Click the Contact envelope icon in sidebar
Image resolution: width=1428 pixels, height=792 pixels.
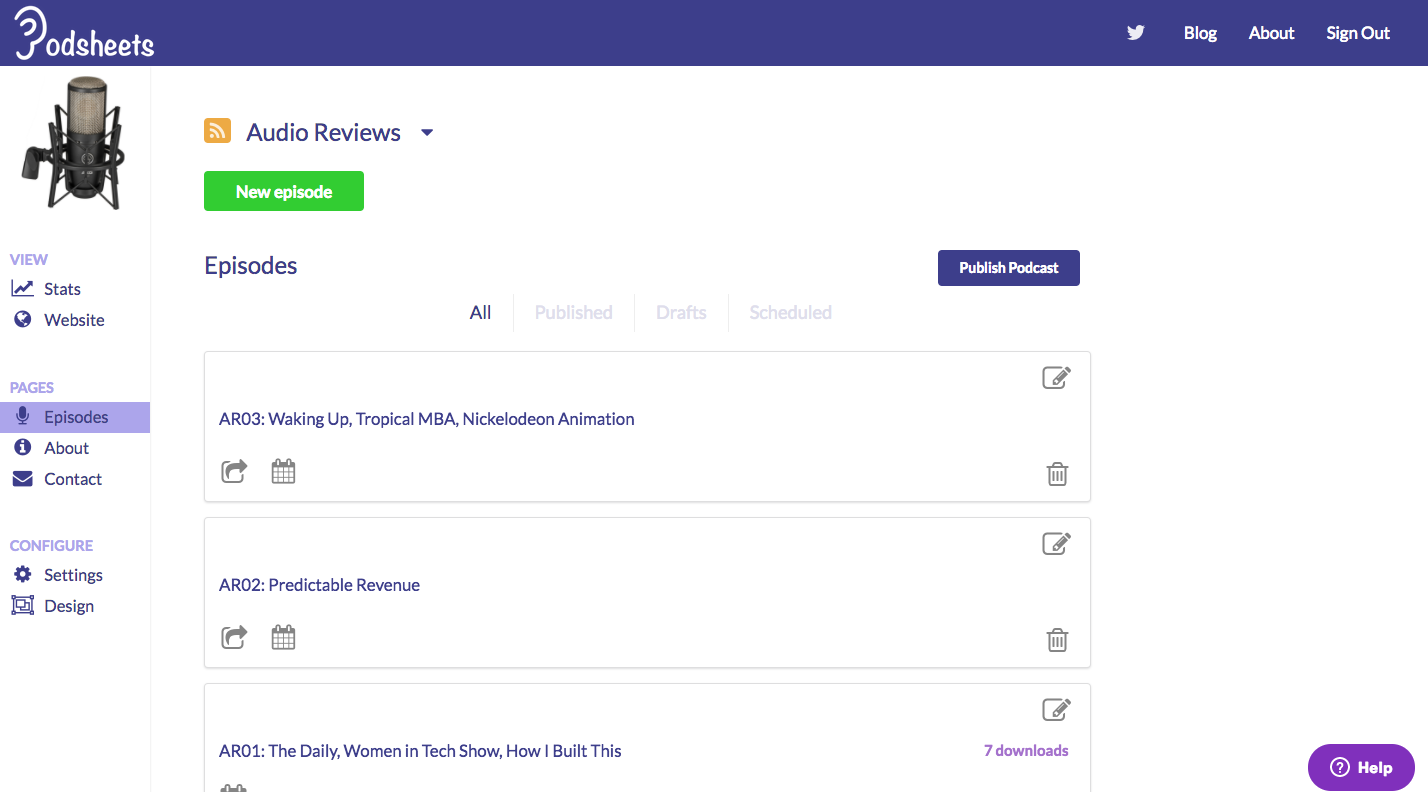tap(22, 479)
